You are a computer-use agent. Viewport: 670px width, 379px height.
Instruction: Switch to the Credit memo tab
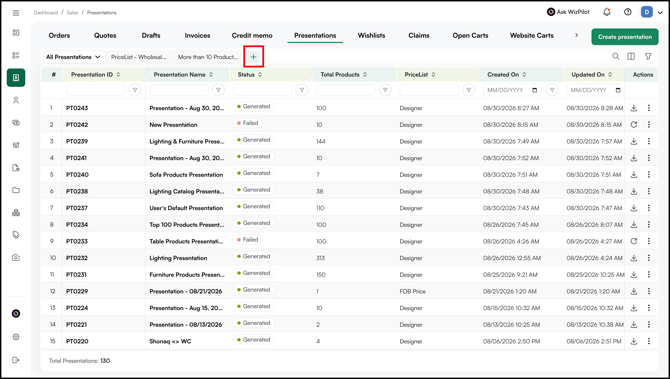(x=252, y=35)
